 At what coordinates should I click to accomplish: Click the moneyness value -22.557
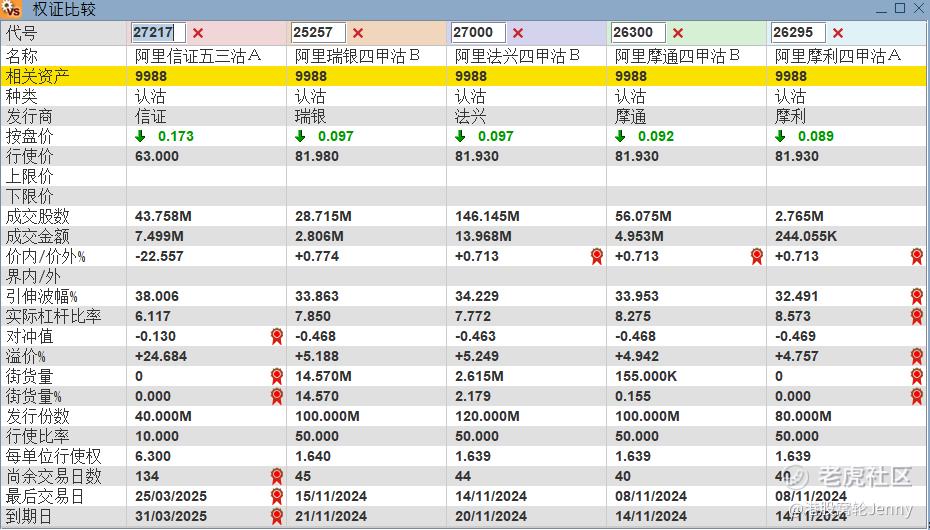click(159, 256)
